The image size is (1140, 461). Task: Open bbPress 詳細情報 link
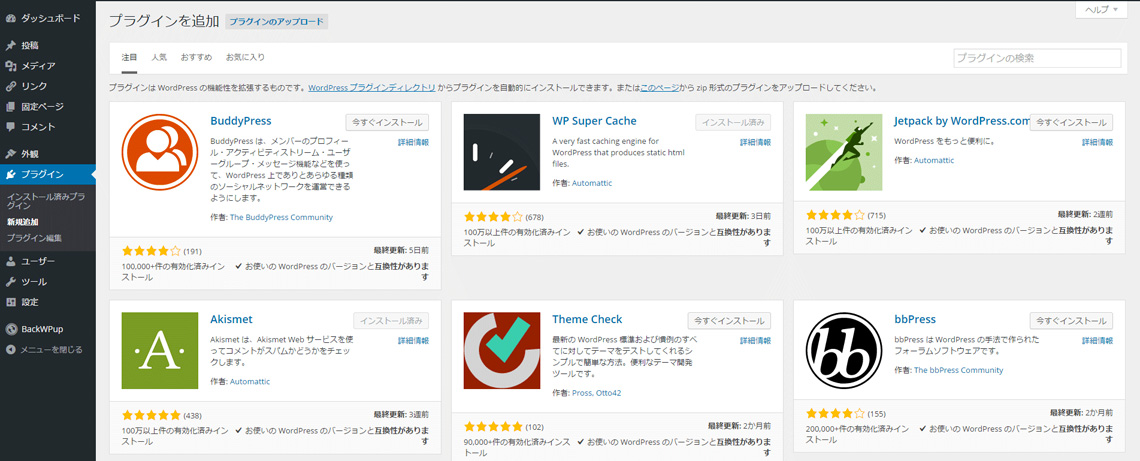tap(1097, 340)
